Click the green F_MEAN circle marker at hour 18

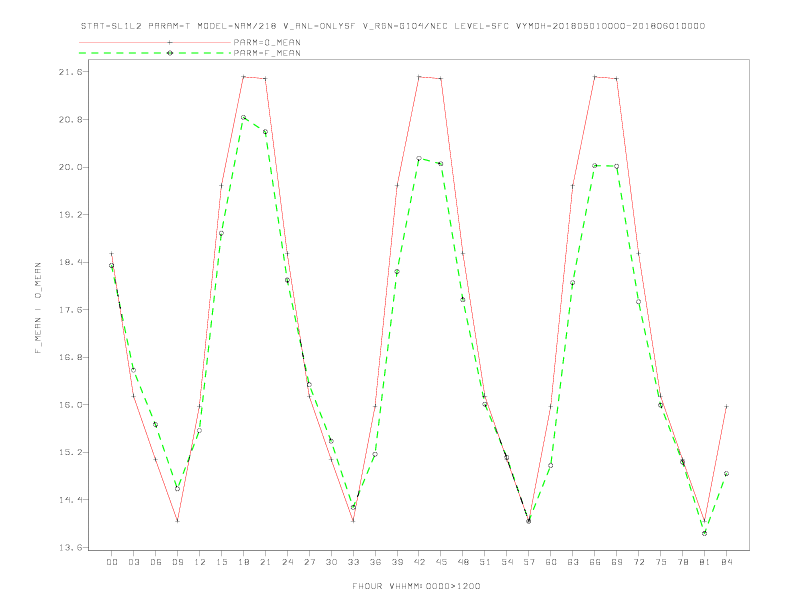243,117
